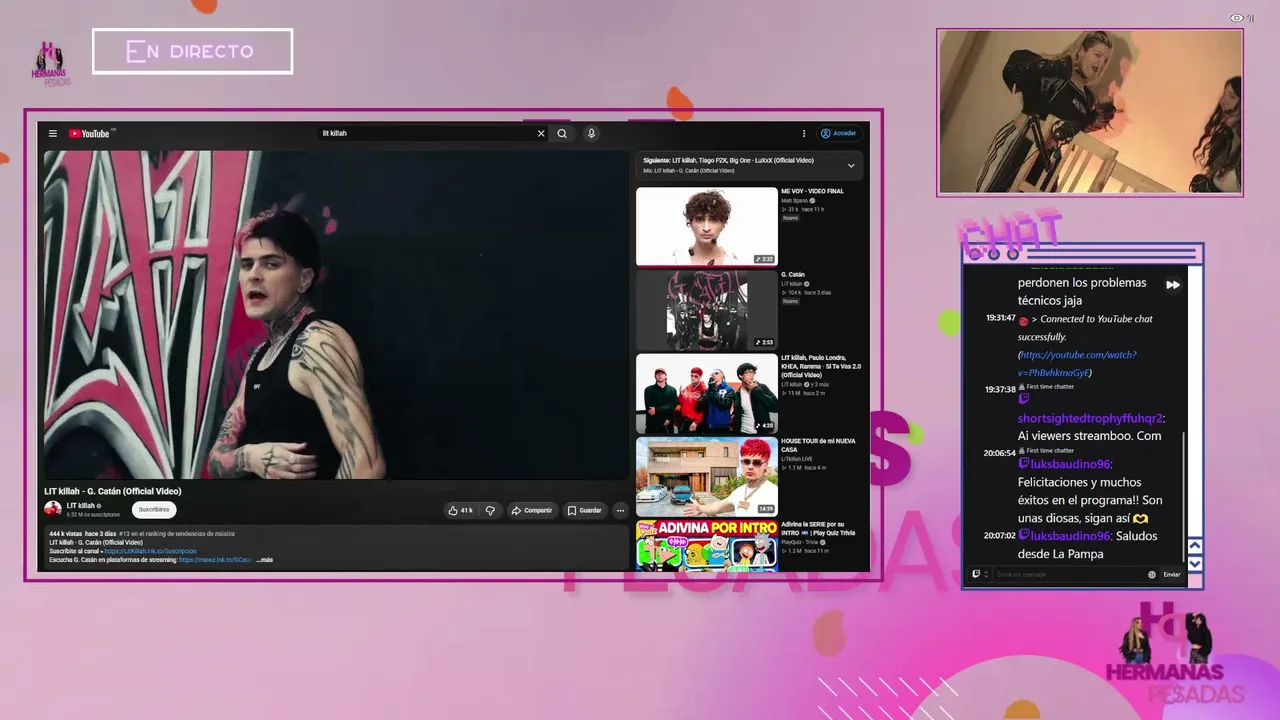
Task: Start voice search with microphone icon
Action: (x=591, y=133)
